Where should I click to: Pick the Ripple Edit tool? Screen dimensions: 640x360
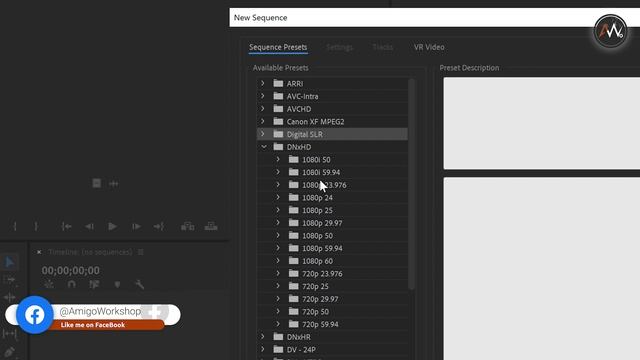click(x=9, y=298)
